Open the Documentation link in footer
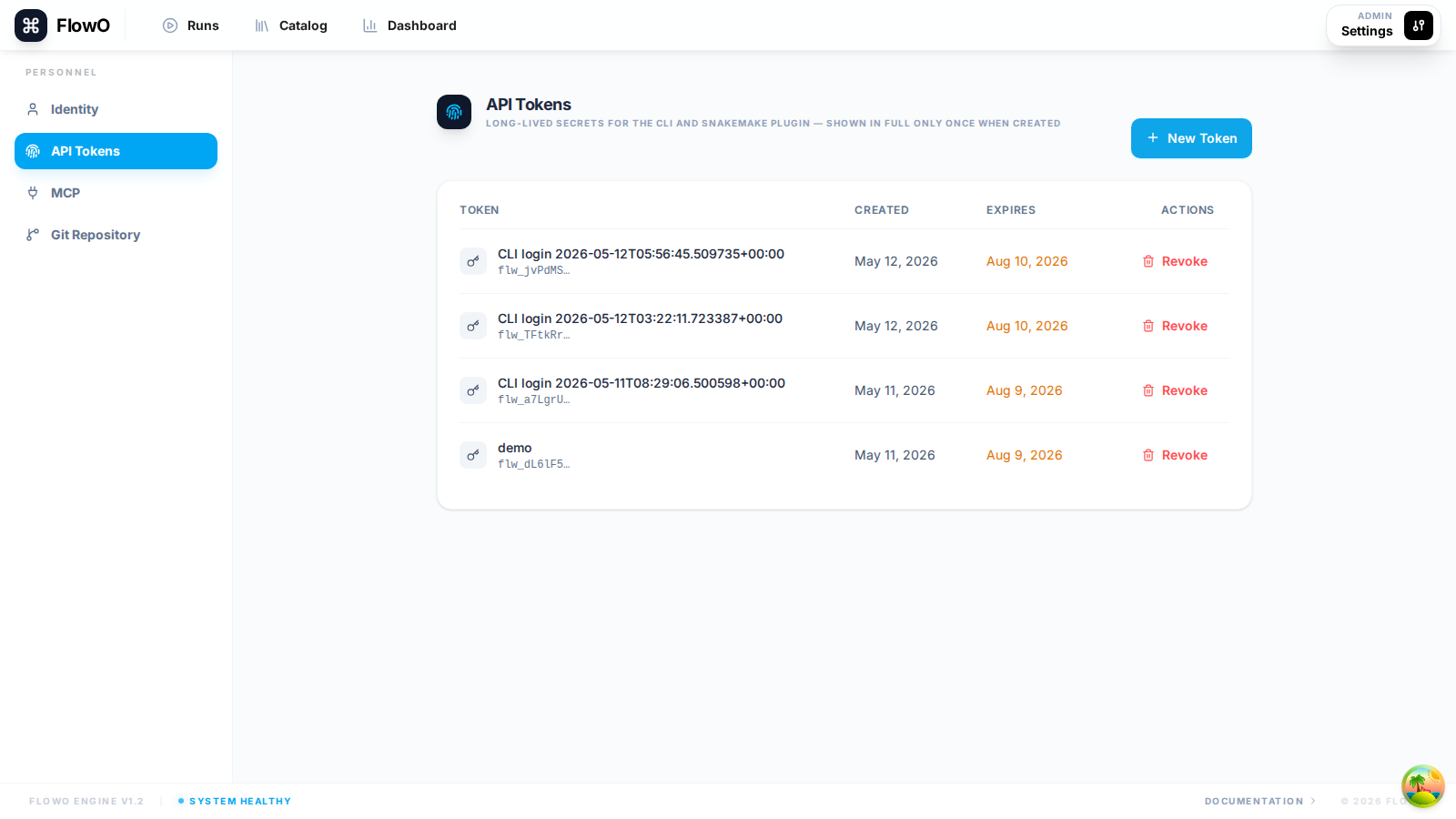Viewport: 1456px width, 819px height. coord(1260,802)
